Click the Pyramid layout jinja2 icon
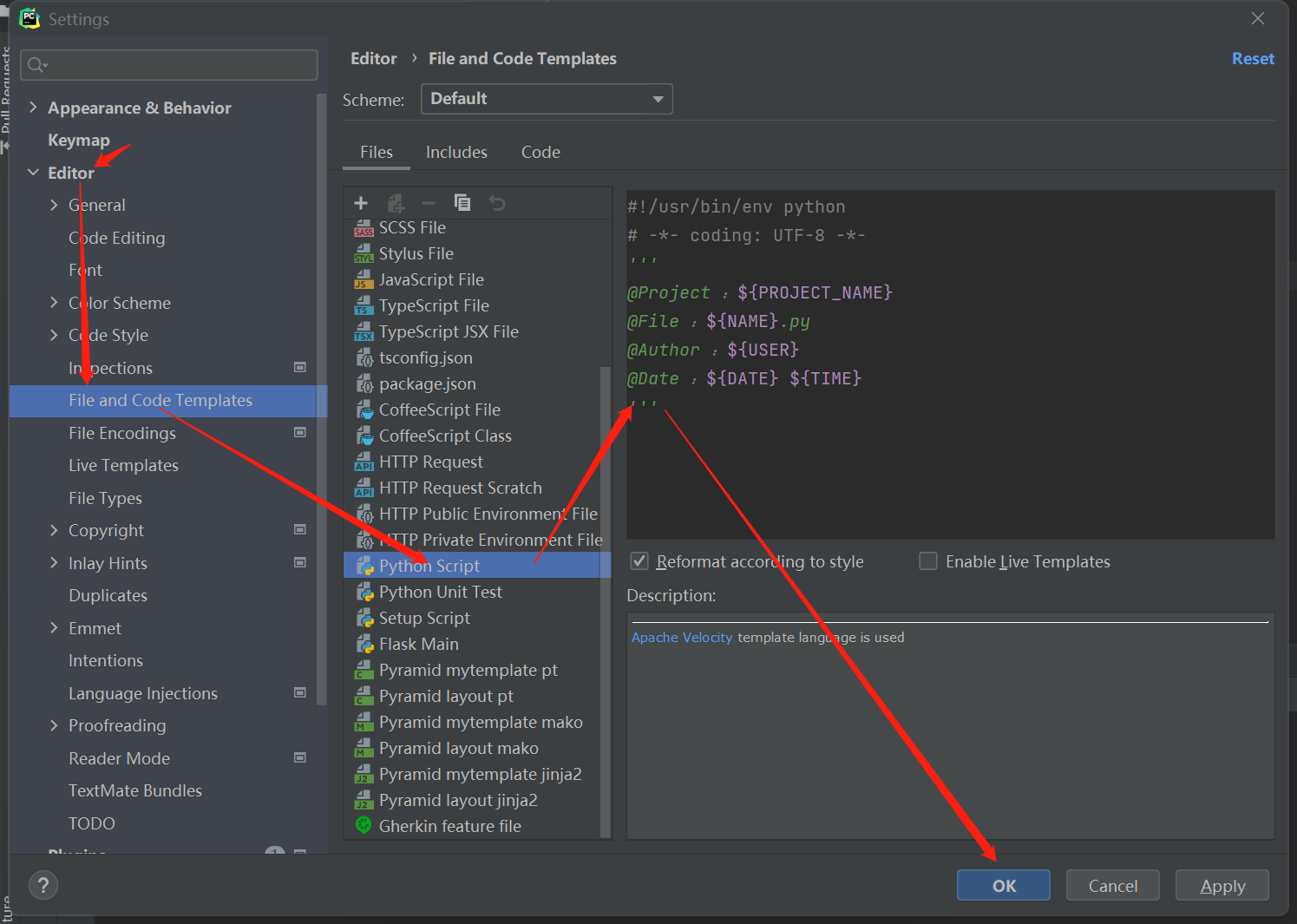The width and height of the screenshot is (1297, 924). (x=364, y=801)
